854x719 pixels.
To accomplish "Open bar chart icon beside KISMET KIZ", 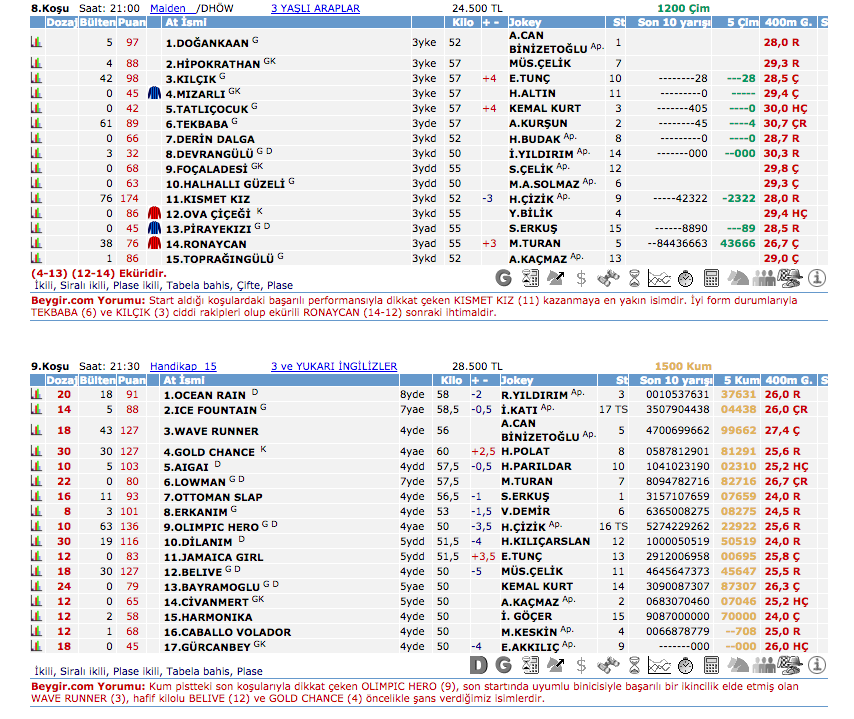I will point(37,198).
